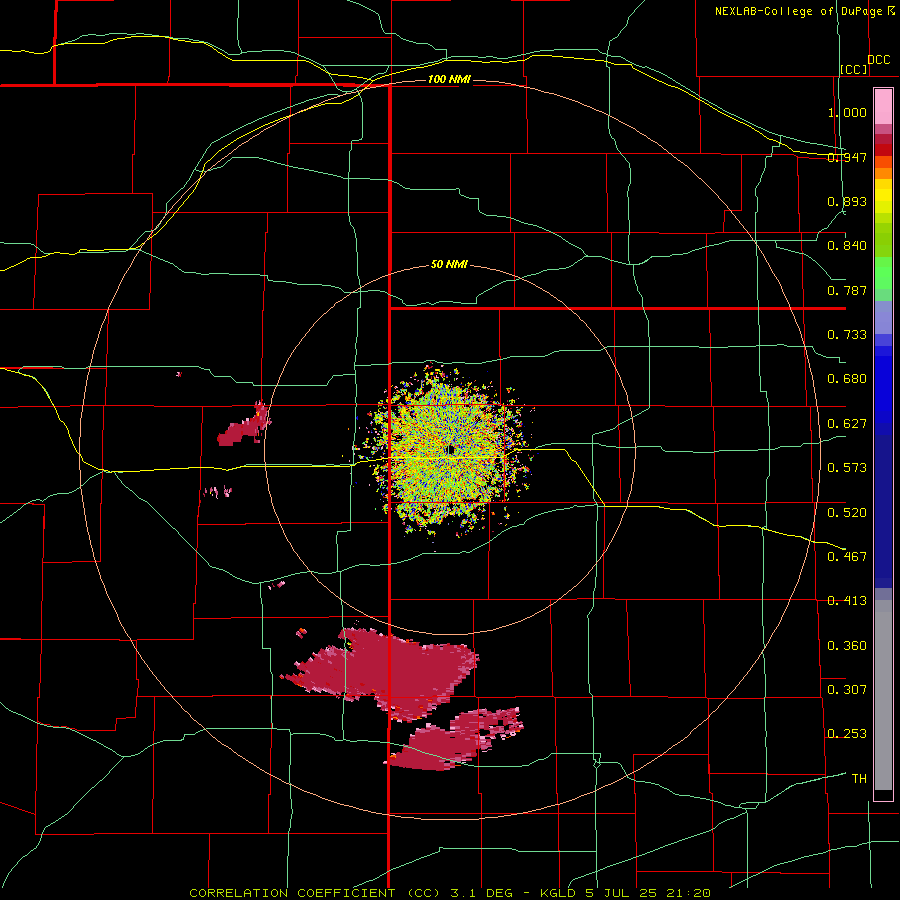900x900 pixels.
Task: Click the 0.253 color scale value
Action: 847,734
